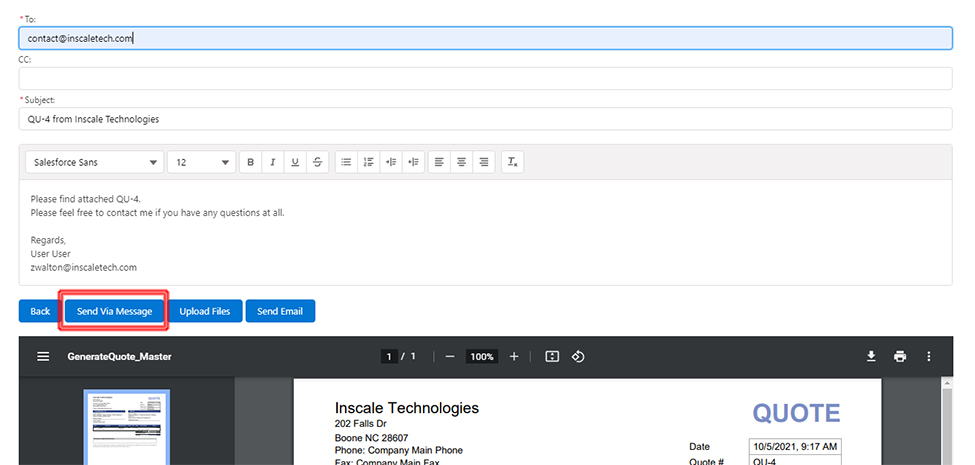975x465 pixels.
Task: Click the Upload Files button
Action: pyautogui.click(x=205, y=311)
